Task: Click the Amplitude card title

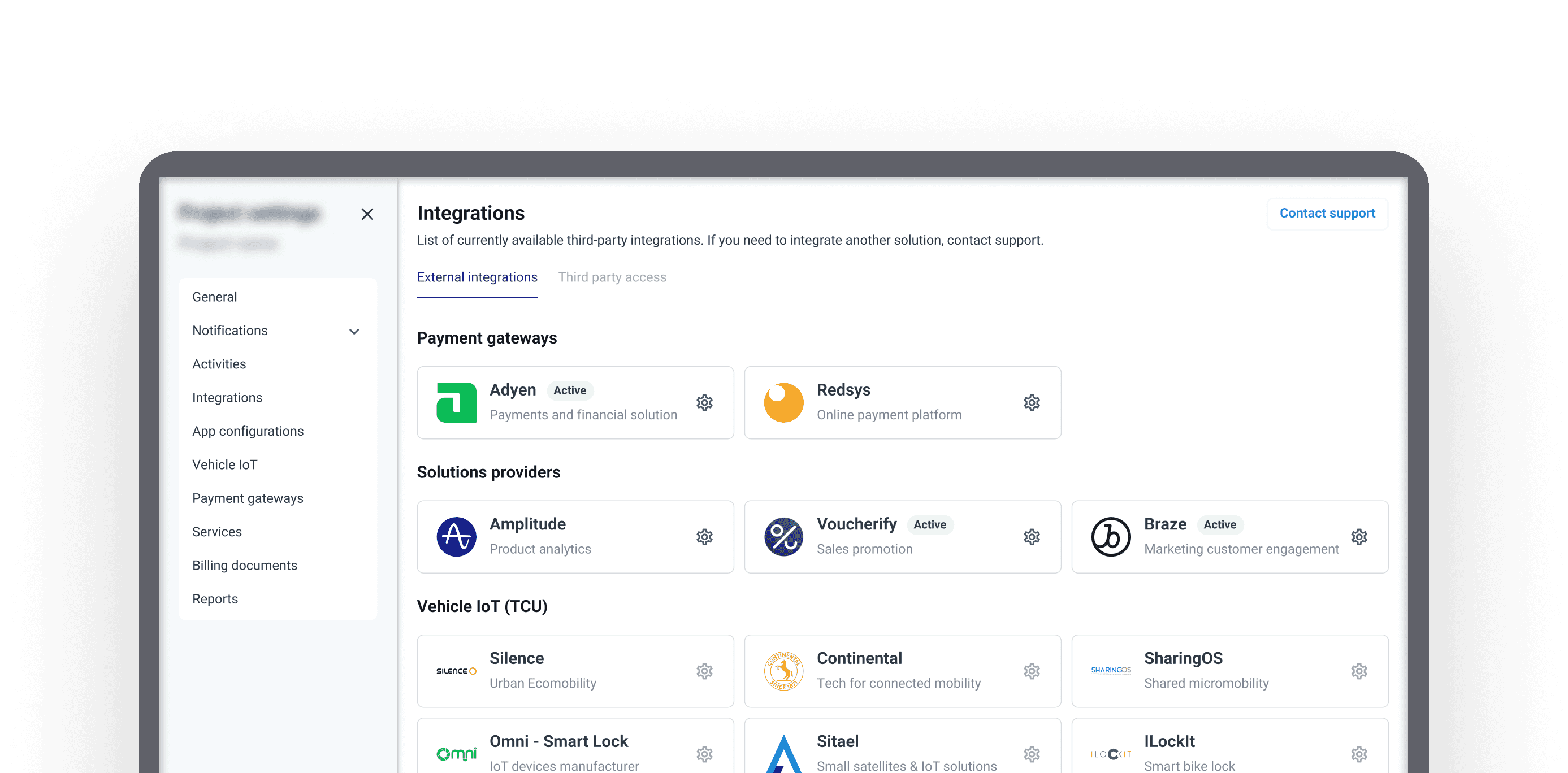Action: coord(528,524)
